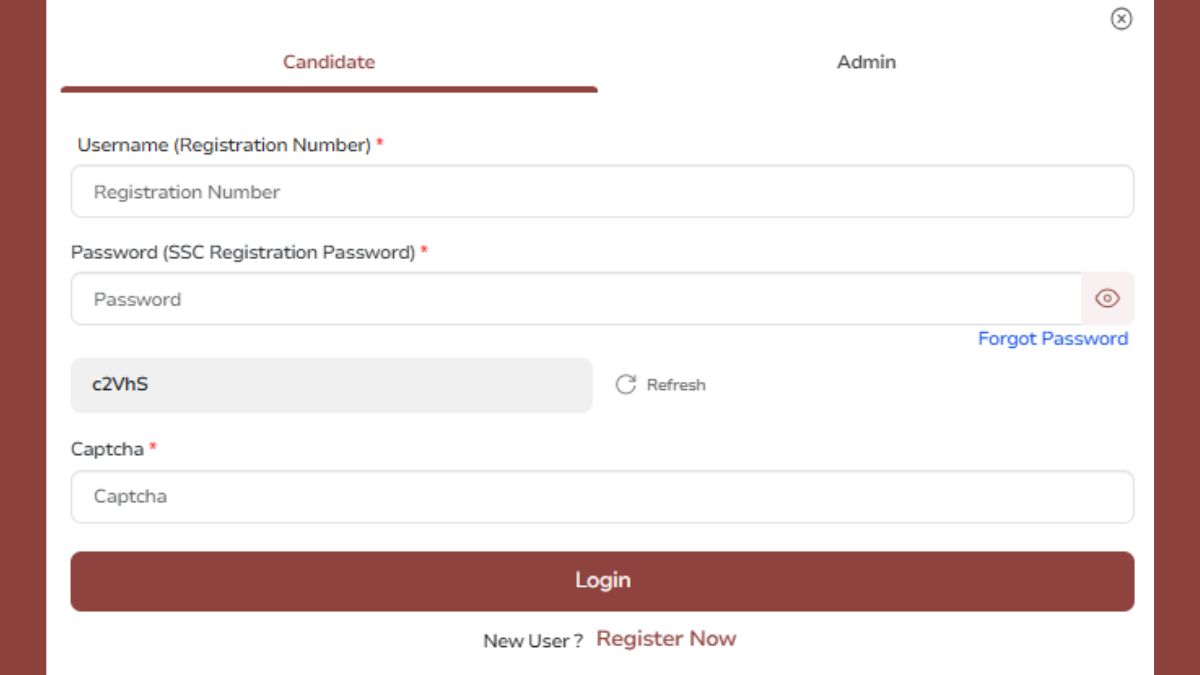Click the Captcha field label
This screenshot has width=1200, height=675.
tap(107, 450)
